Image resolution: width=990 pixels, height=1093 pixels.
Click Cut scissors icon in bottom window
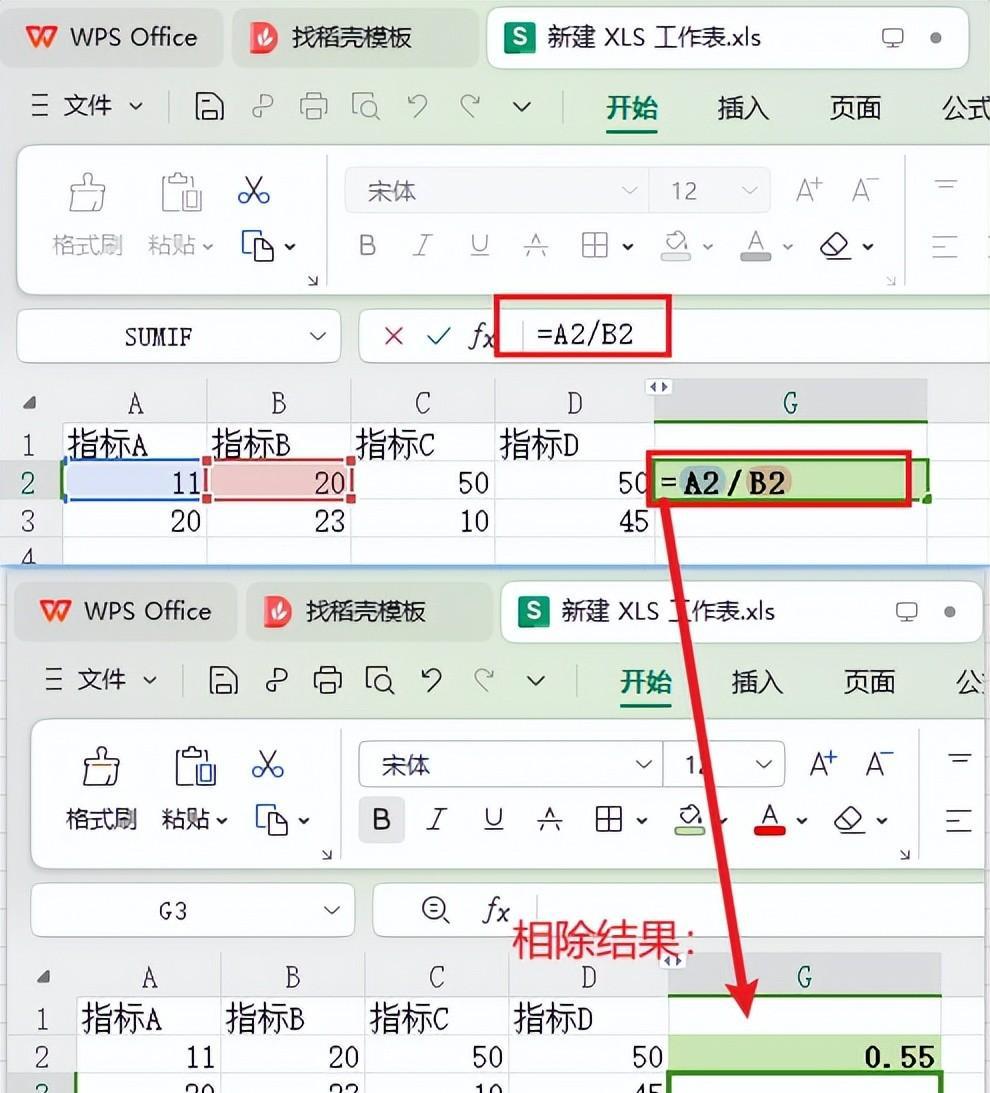click(268, 764)
